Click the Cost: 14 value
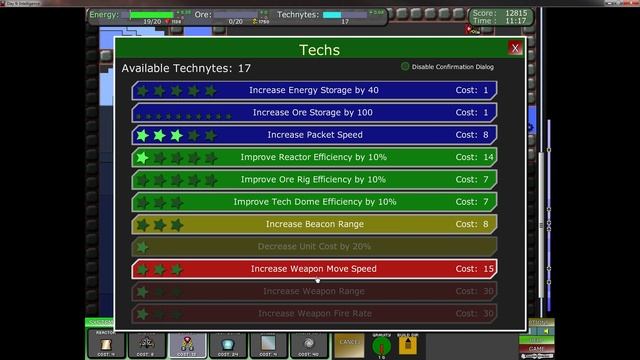 [475, 157]
